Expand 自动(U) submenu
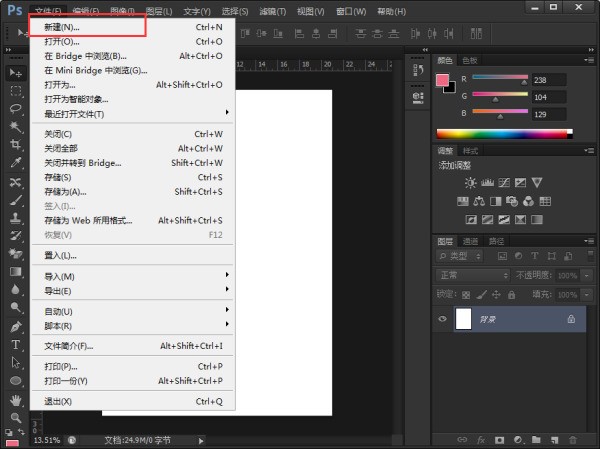The height and width of the screenshot is (449, 600). tap(132, 311)
